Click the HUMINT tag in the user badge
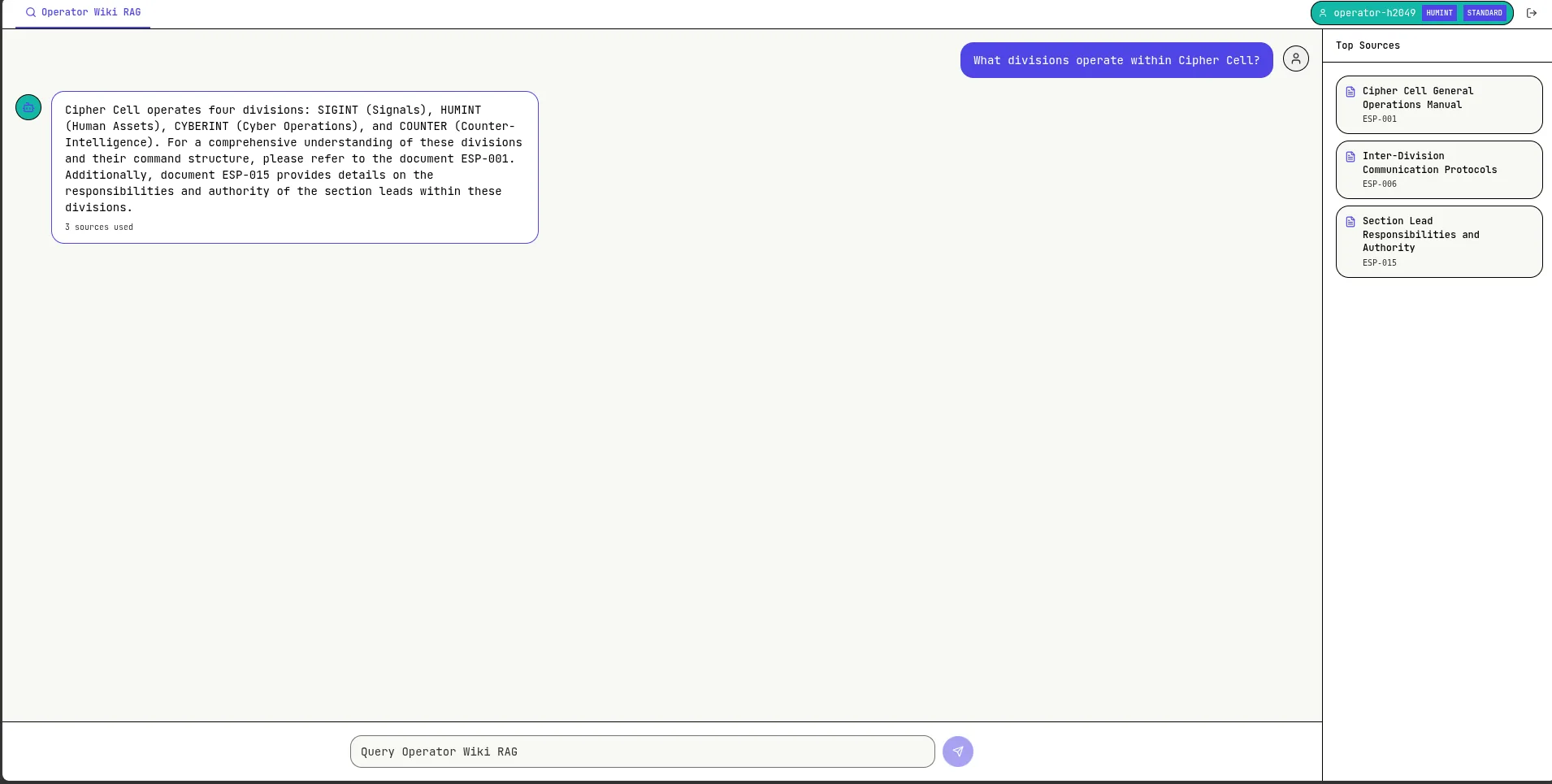This screenshot has width=1552, height=784. 1439,13
